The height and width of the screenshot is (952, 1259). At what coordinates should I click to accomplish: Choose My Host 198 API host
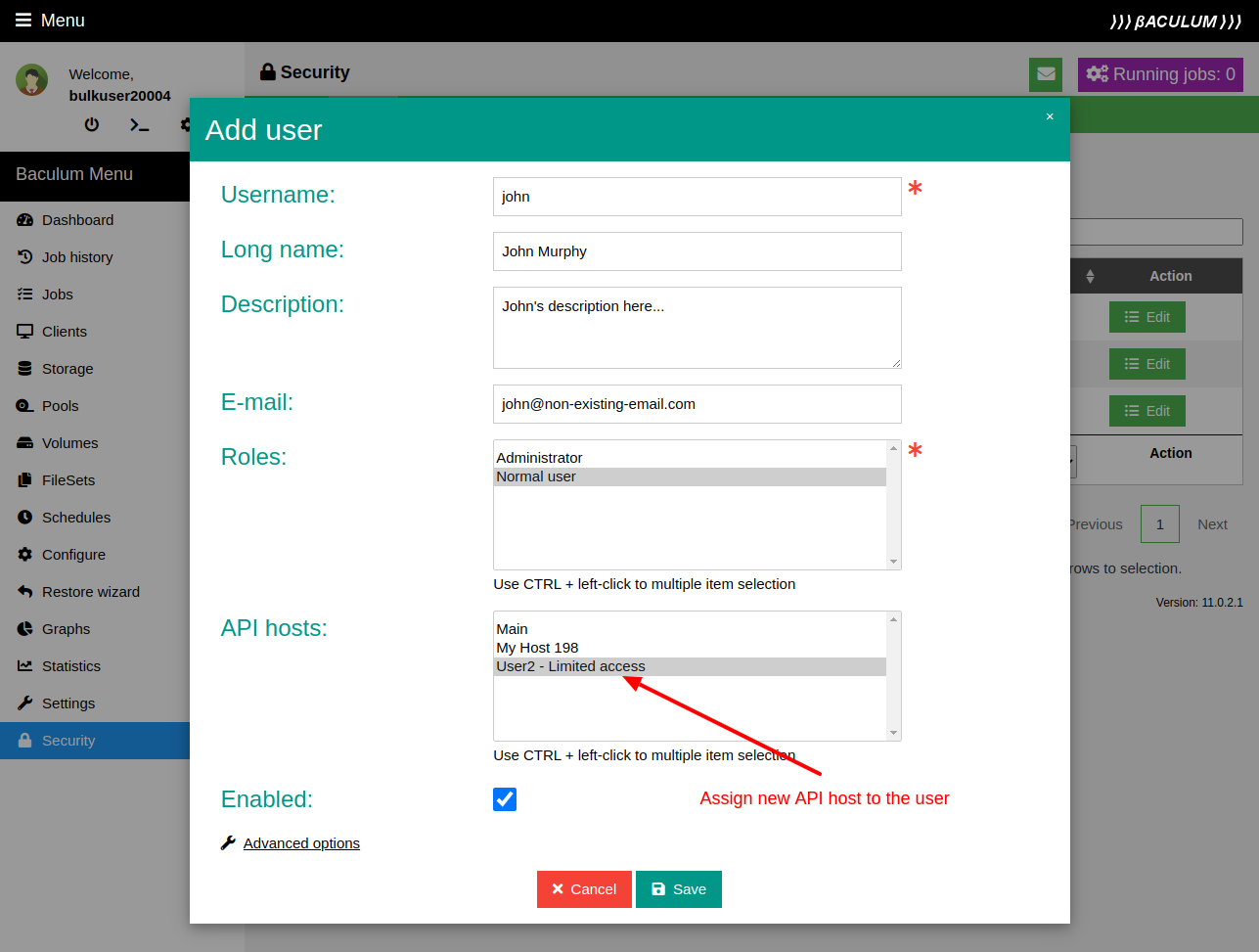[537, 648]
